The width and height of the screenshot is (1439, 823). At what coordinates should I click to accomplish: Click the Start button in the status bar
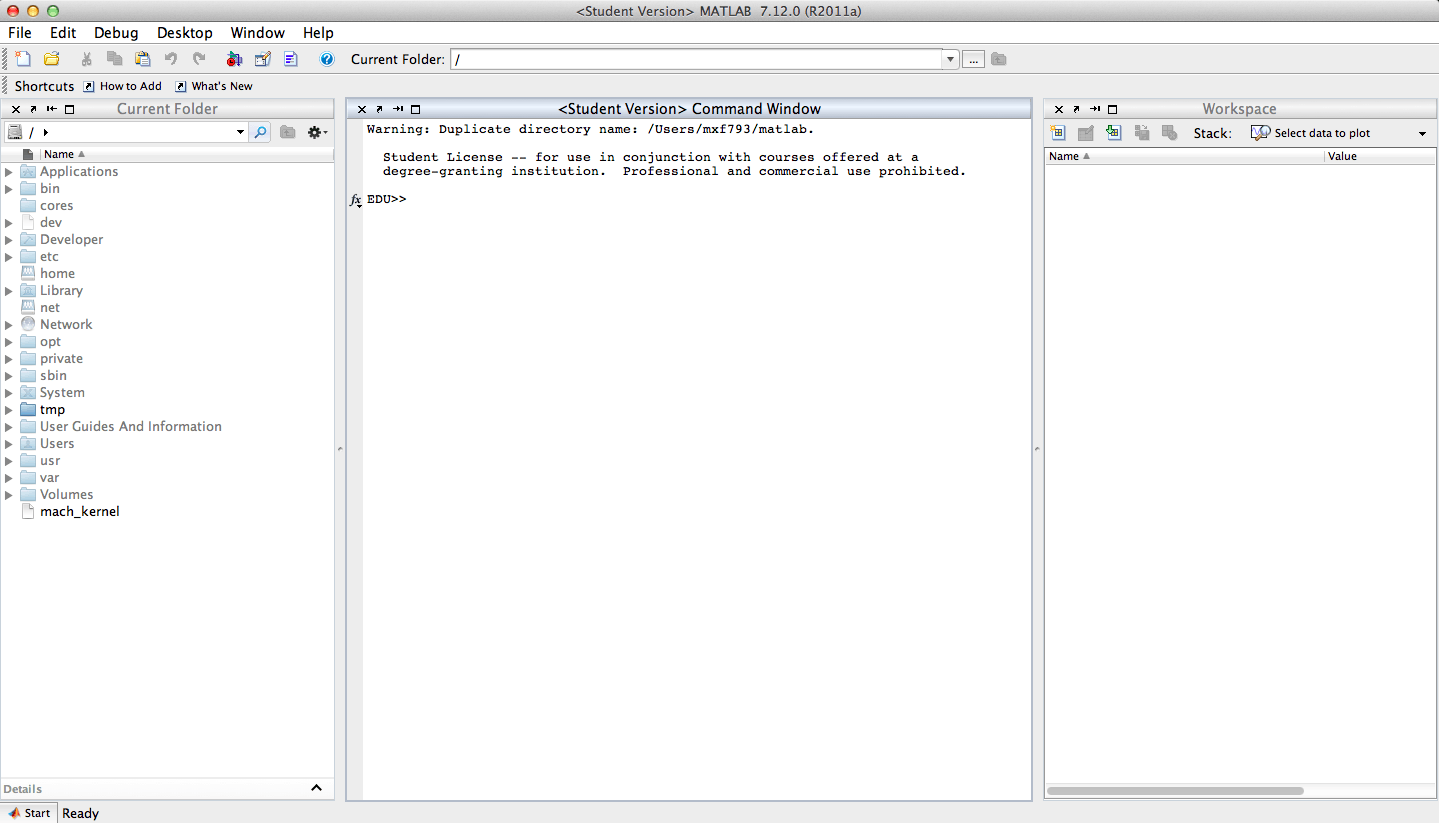click(x=29, y=813)
